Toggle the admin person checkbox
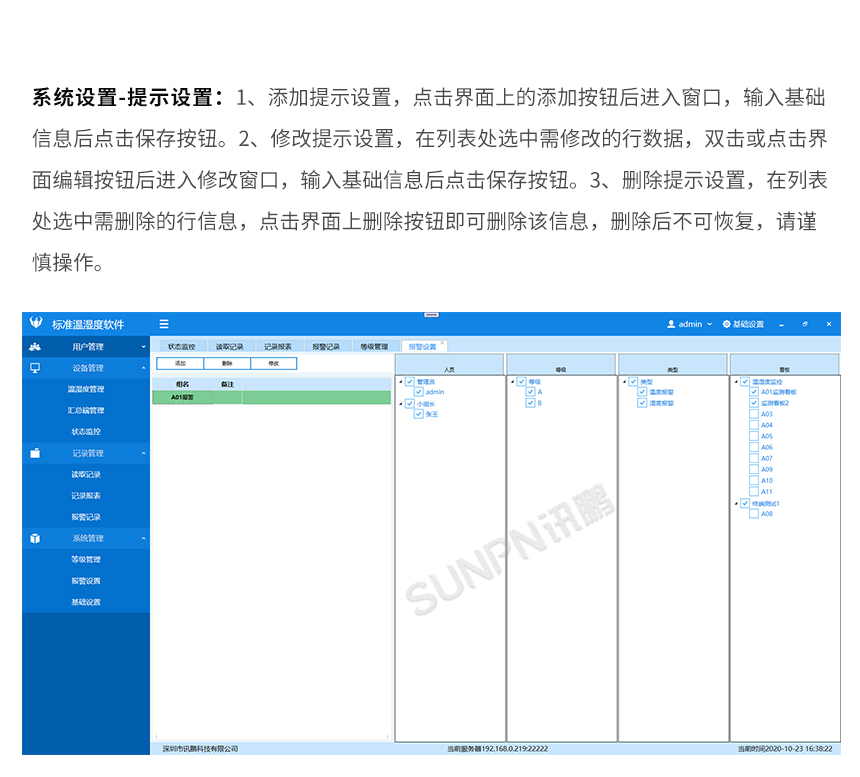860x777 pixels. click(419, 392)
